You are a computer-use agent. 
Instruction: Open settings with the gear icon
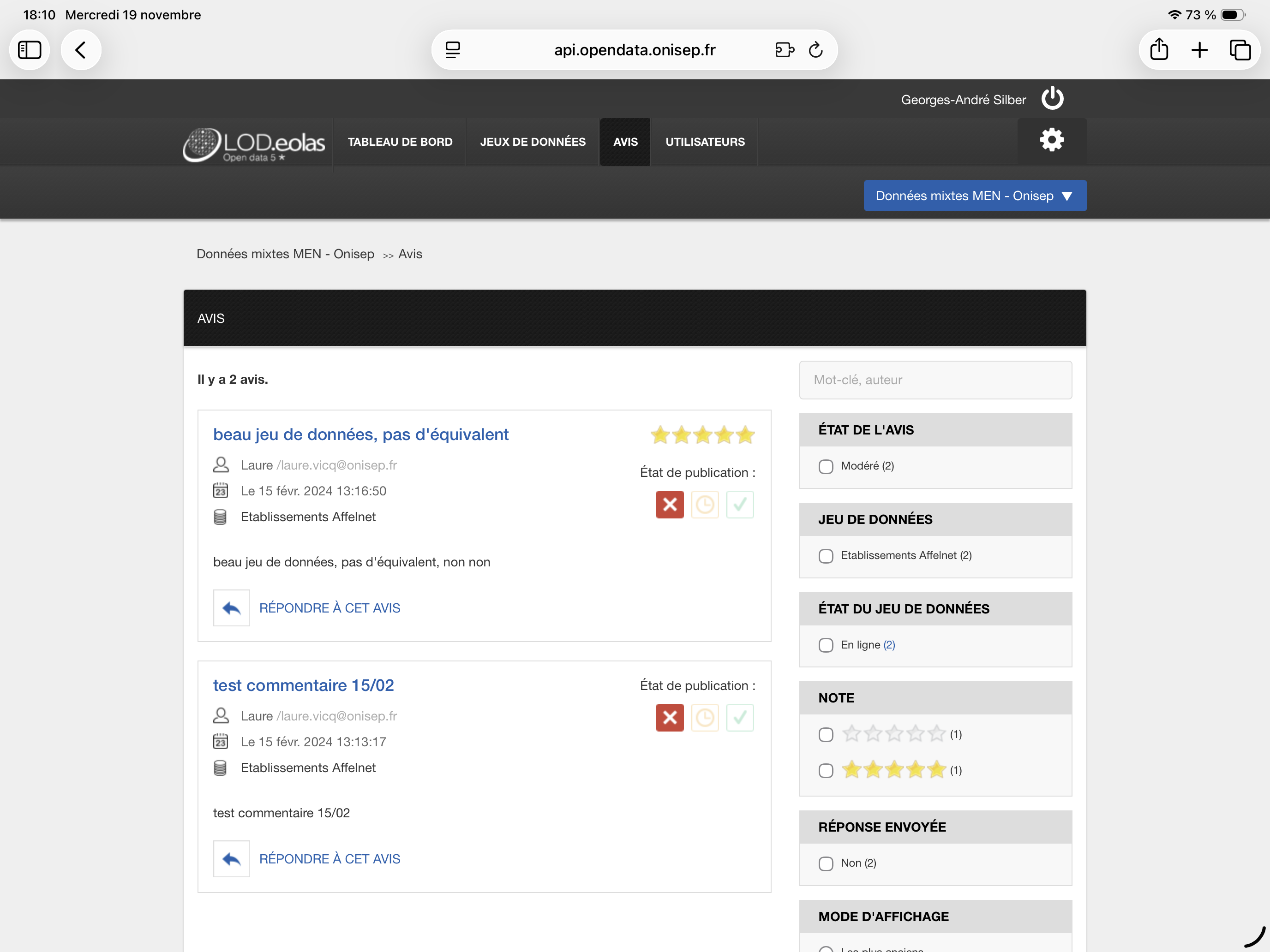point(1051,141)
